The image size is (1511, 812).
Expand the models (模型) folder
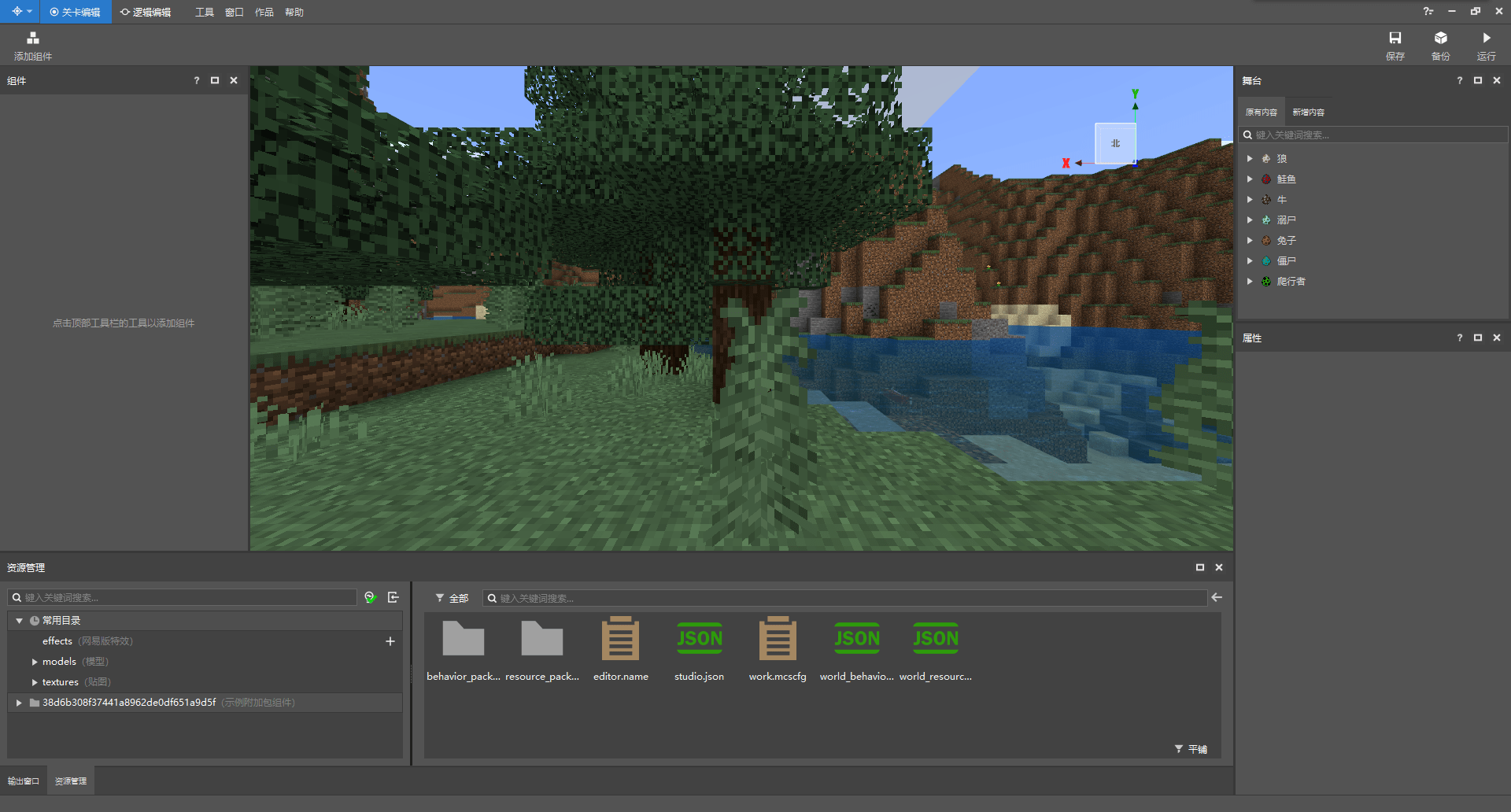click(x=35, y=662)
